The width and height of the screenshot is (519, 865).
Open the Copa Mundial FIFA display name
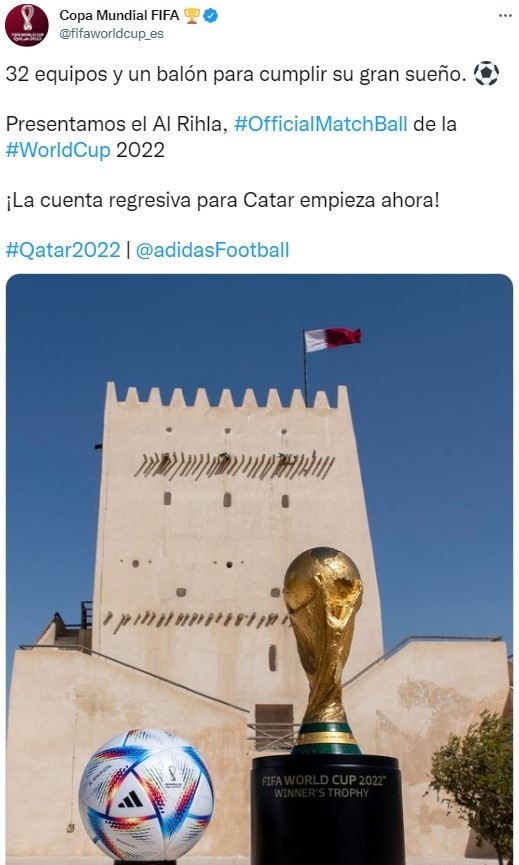pos(119,16)
